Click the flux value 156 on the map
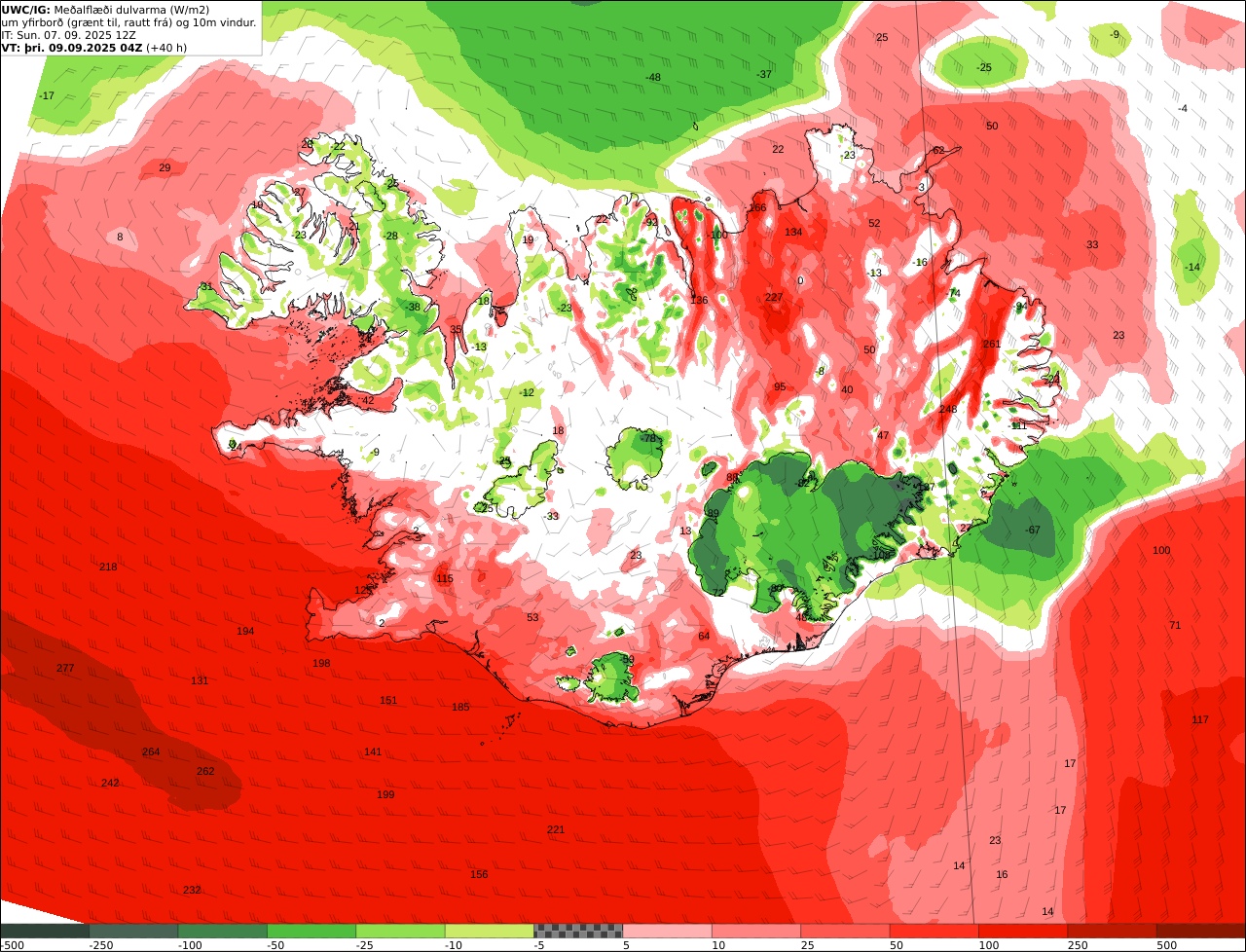Image resolution: width=1246 pixels, height=952 pixels. tap(479, 875)
